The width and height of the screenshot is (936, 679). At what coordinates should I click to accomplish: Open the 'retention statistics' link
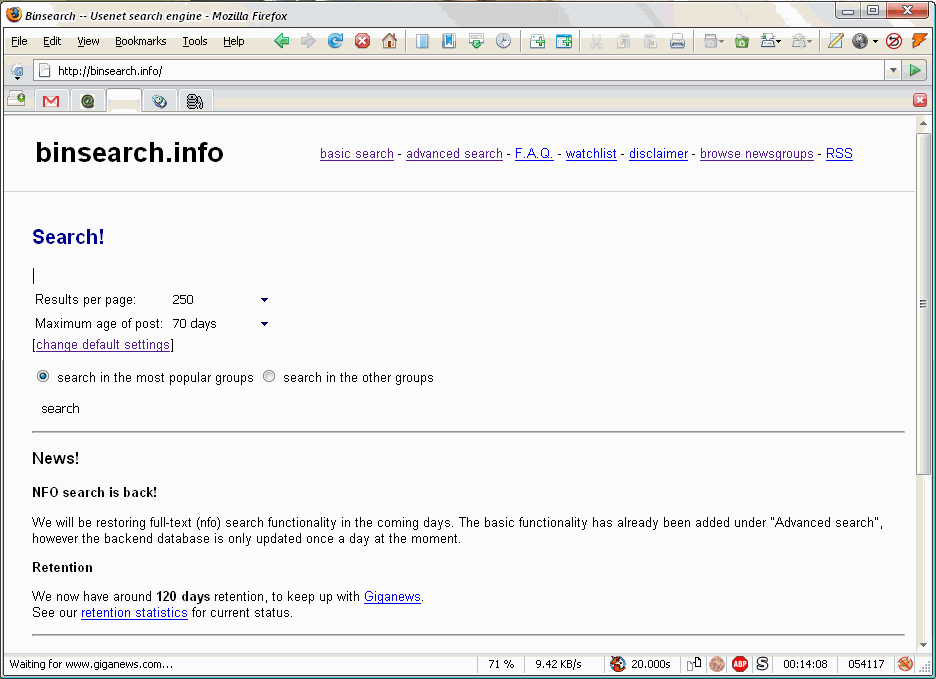point(134,613)
